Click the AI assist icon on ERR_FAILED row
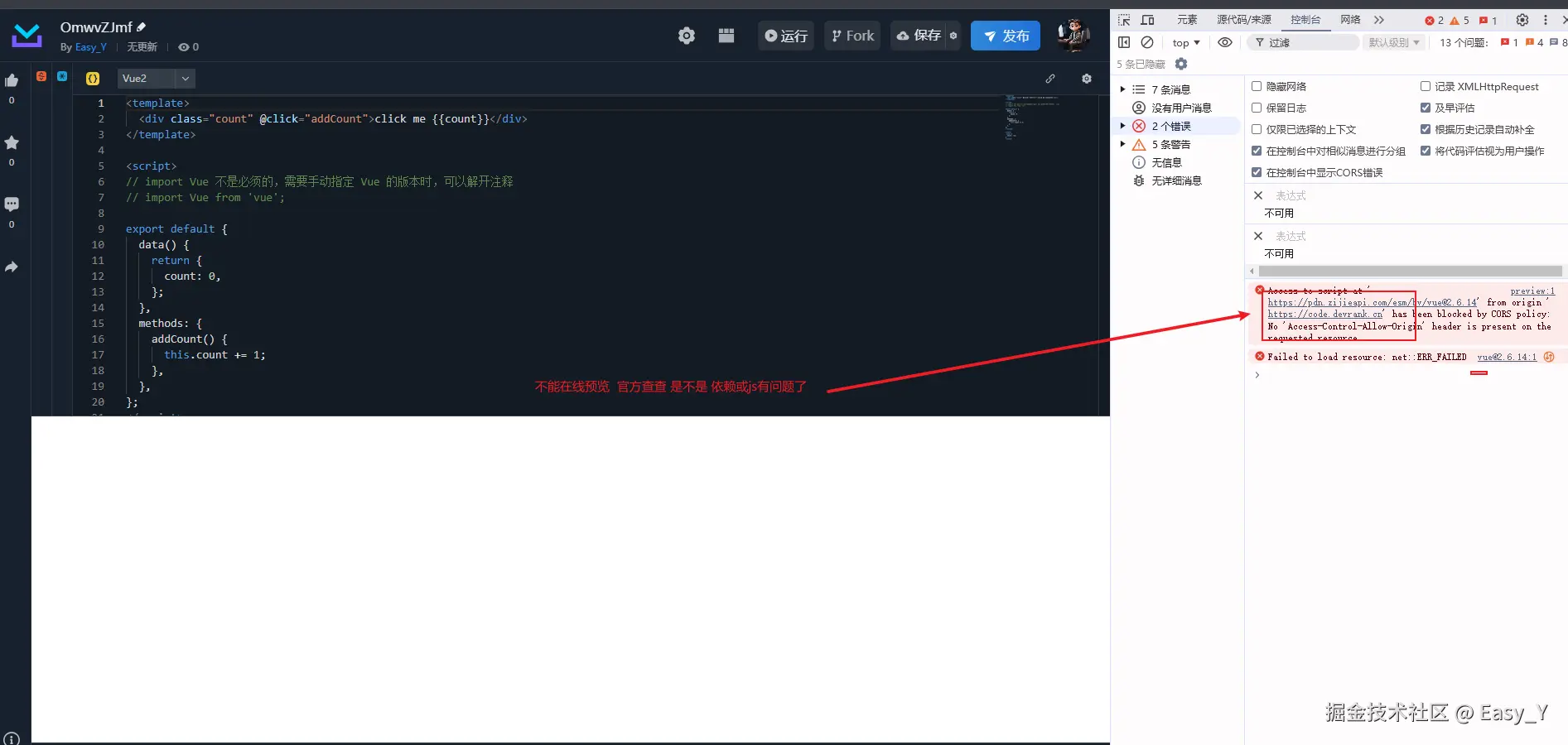Screen dimensions: 1568x745 1549,357
